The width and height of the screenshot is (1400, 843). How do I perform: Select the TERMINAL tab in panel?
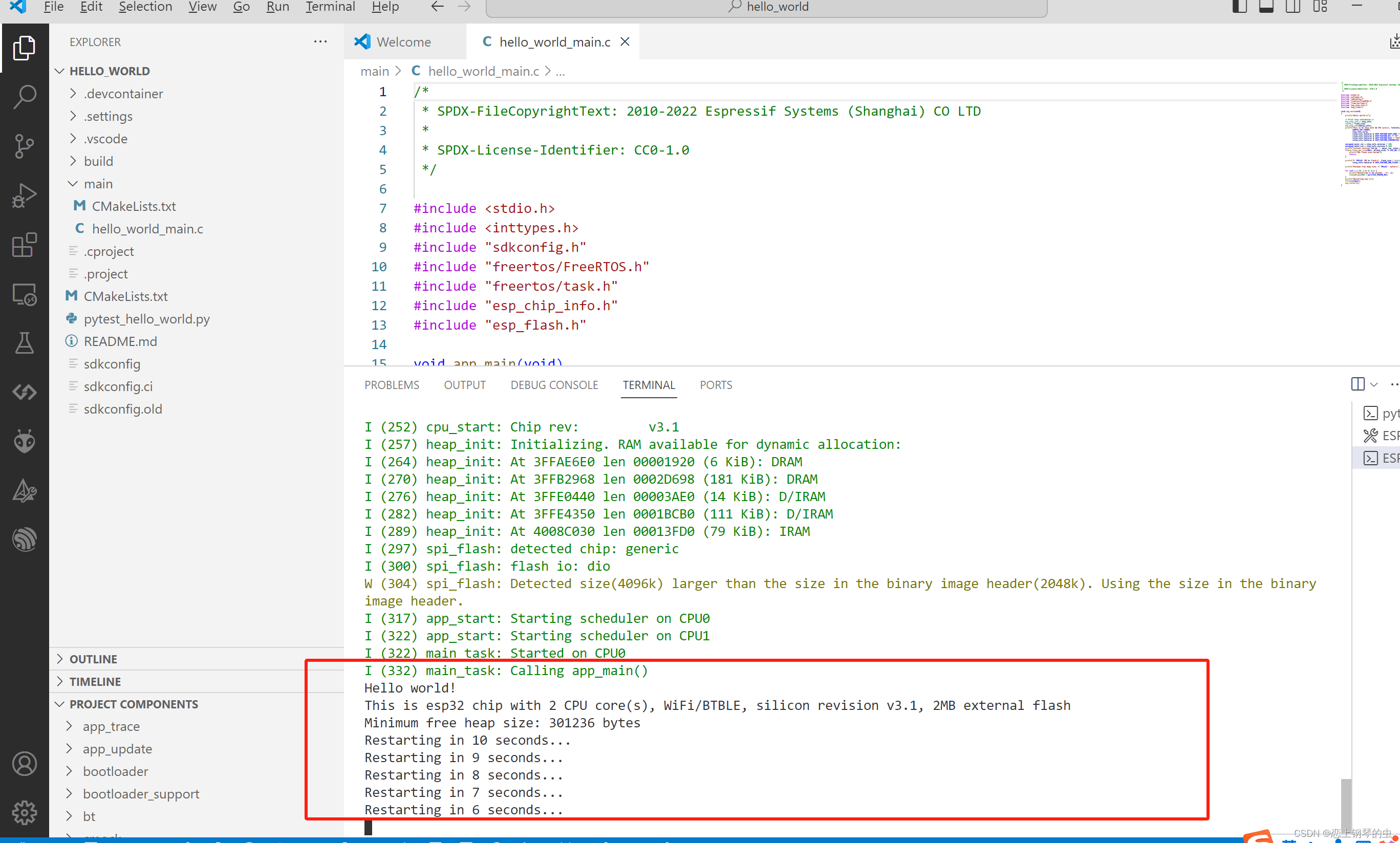(x=648, y=385)
